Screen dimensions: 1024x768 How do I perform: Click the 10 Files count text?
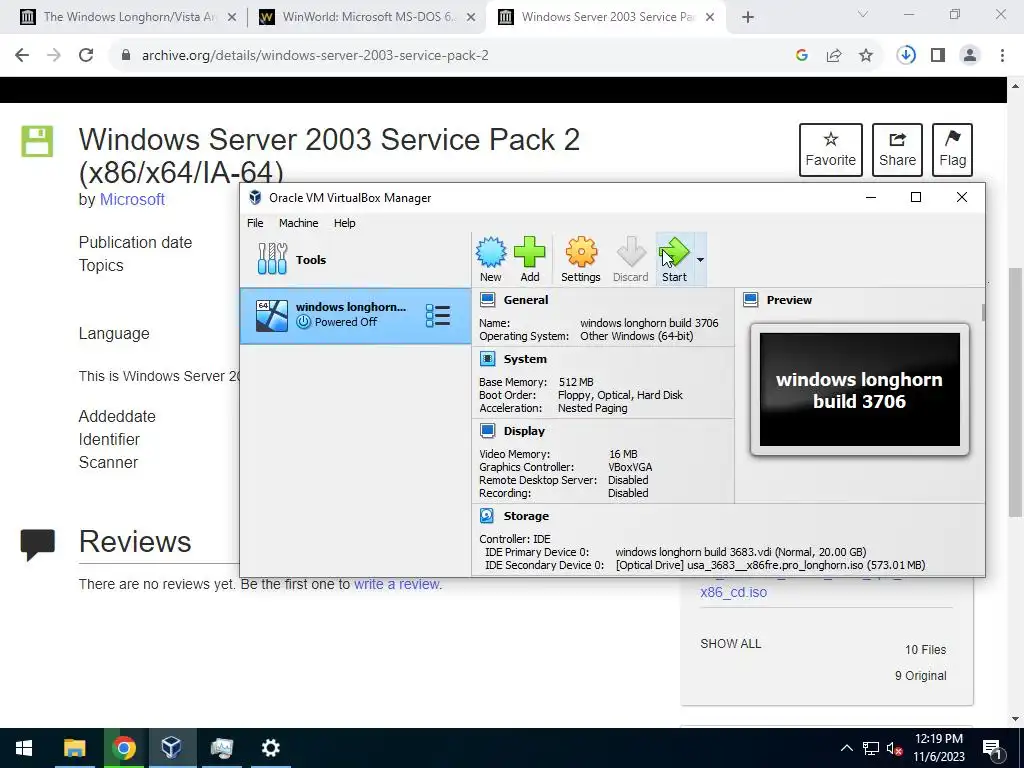pyautogui.click(x=925, y=650)
